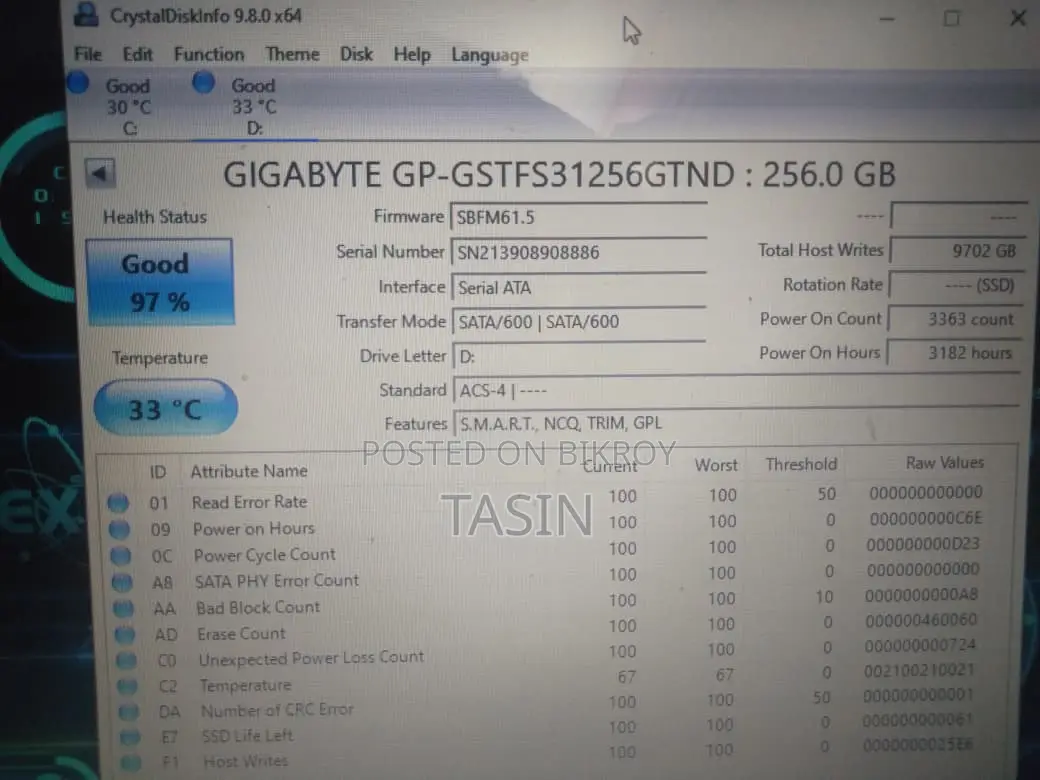Click raw value 000000460060

click(921, 620)
